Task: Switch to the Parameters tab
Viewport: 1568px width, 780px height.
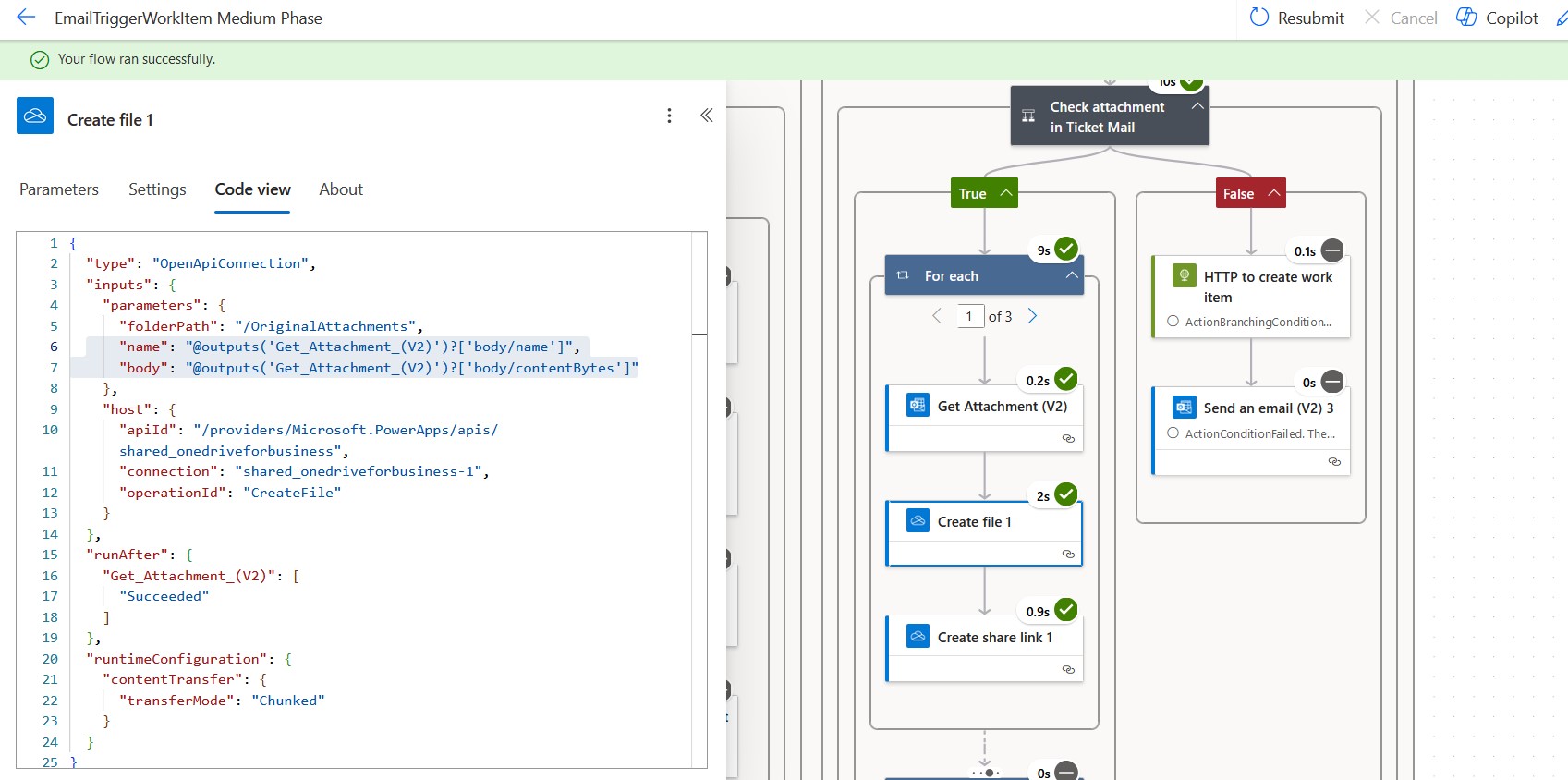Action: pos(59,189)
